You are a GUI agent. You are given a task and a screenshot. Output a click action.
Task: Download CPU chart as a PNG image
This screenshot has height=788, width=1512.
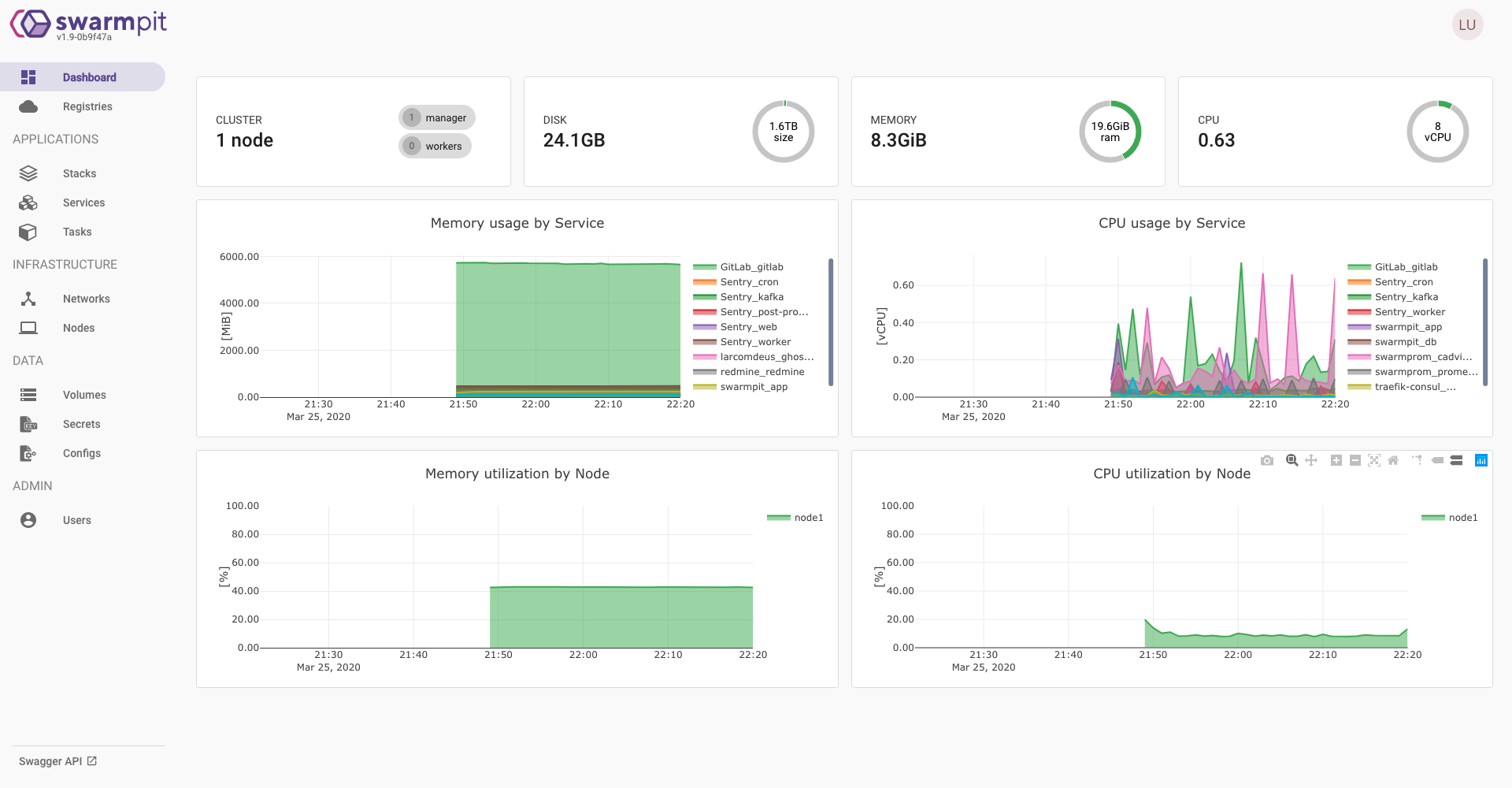coord(1267,460)
